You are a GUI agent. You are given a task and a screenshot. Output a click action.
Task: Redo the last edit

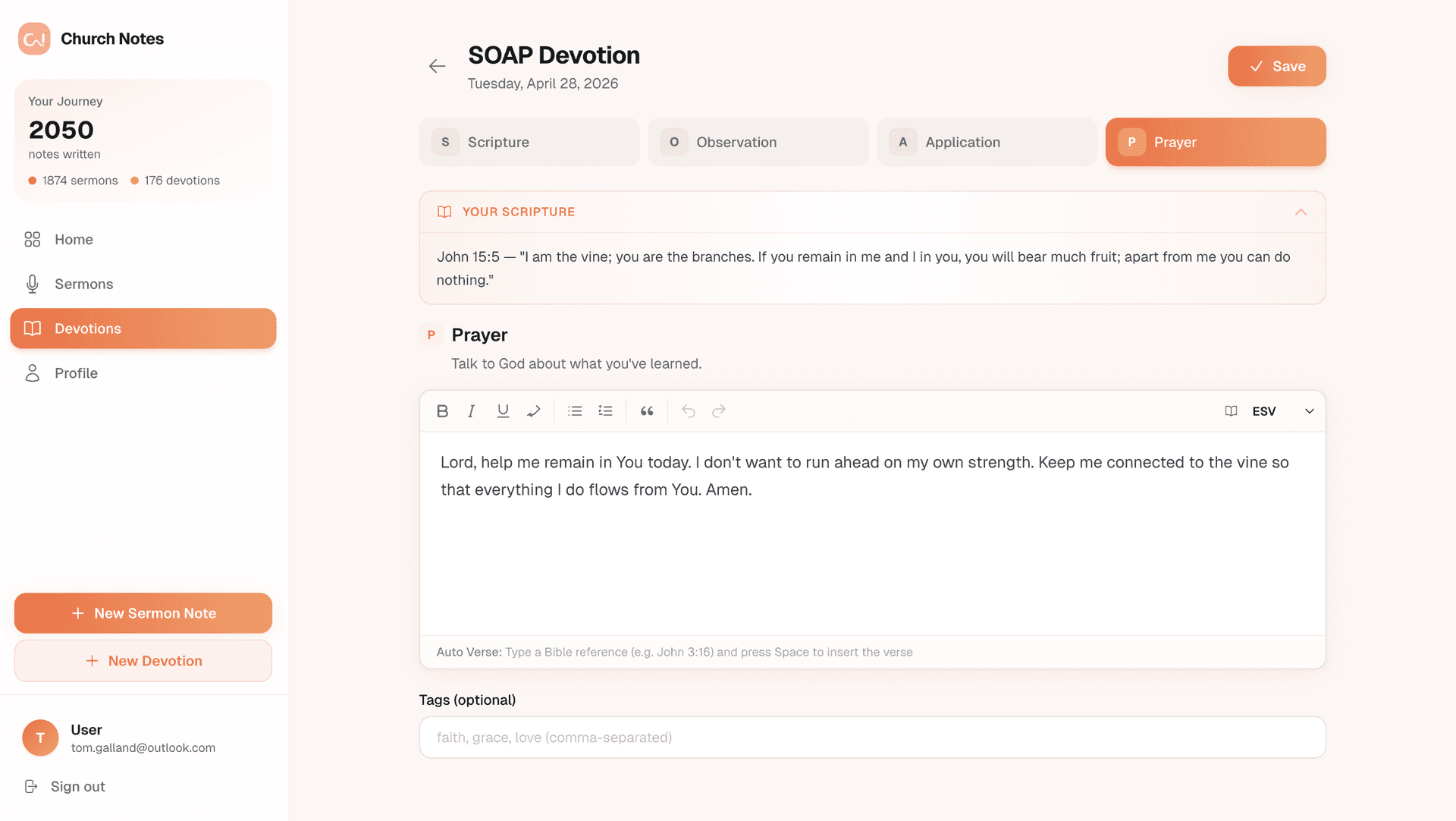coord(718,410)
